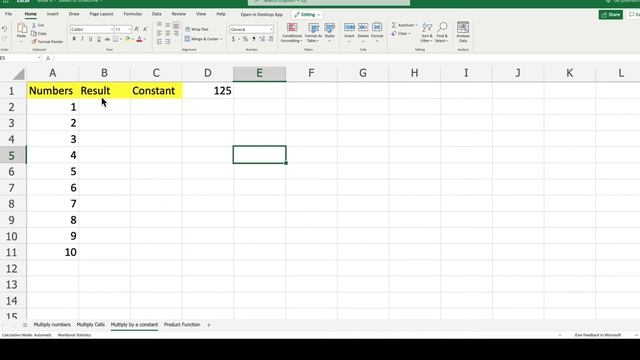The image size is (640, 360).
Task: Open Format As Table
Action: click(x=313, y=33)
